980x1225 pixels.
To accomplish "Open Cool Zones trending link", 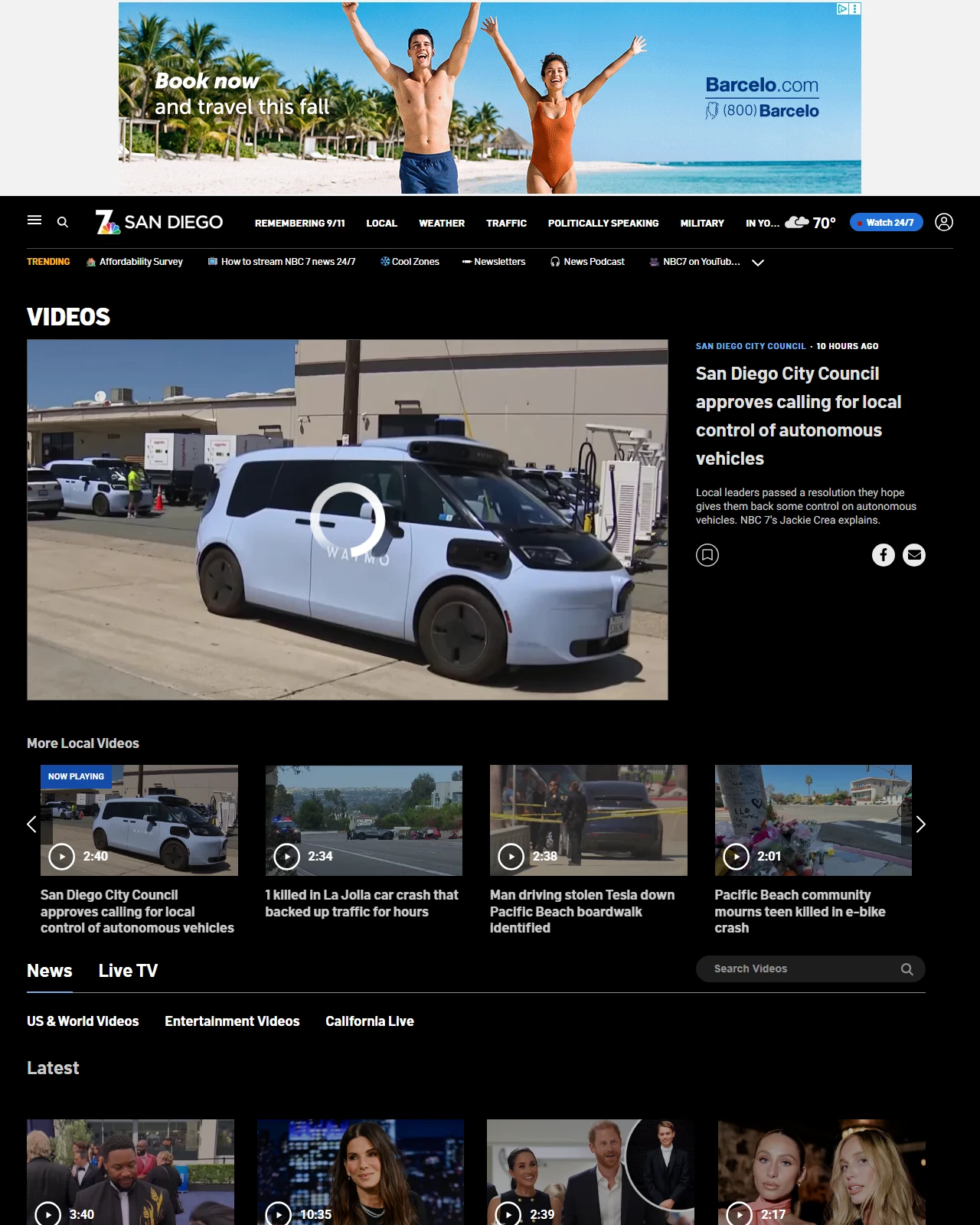I will pos(410,262).
